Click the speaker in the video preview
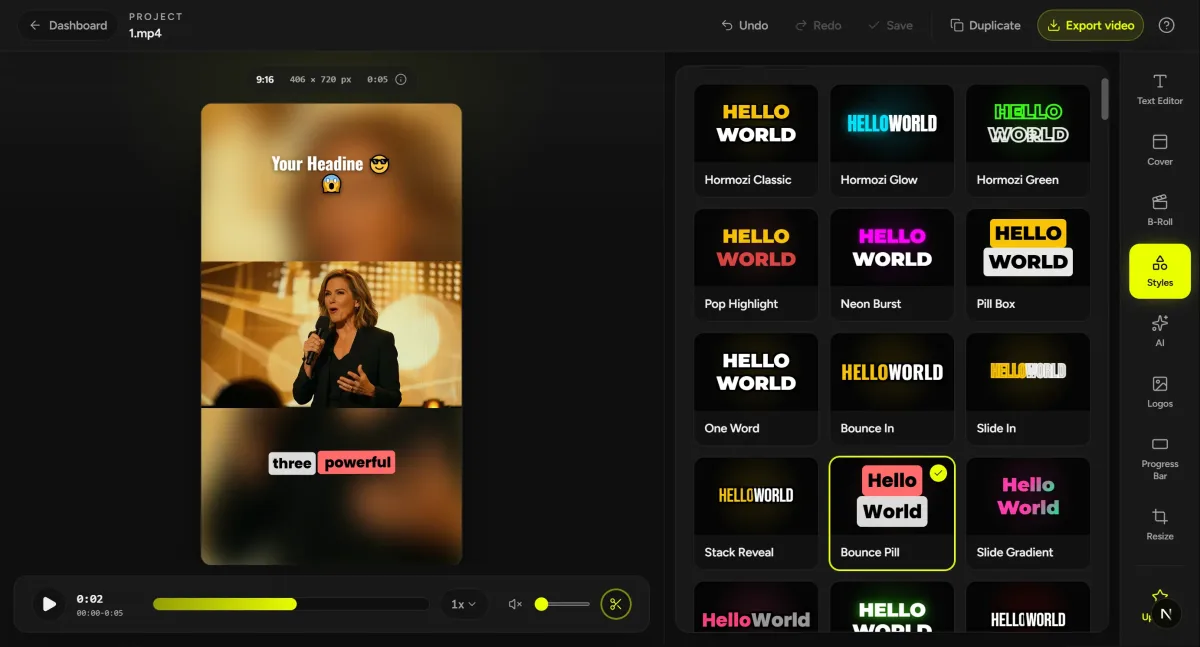The width and height of the screenshot is (1200, 647). pyautogui.click(x=345, y=340)
